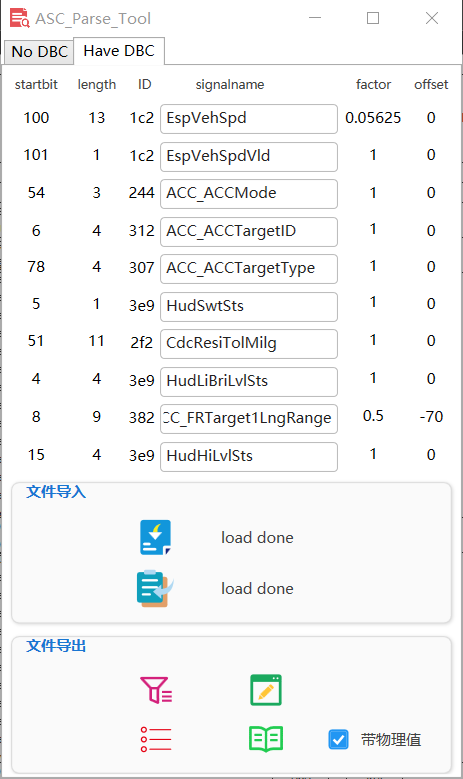Click the ASC_Parse_Tool app icon in title bar
Image resolution: width=463 pixels, height=779 pixels.
[19, 18]
